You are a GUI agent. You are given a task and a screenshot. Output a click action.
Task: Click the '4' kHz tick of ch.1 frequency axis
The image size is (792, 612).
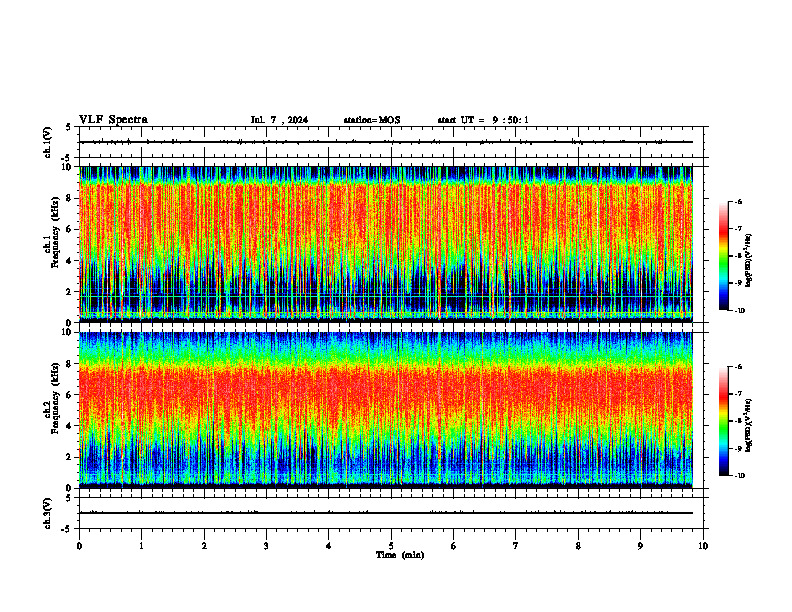click(69, 261)
